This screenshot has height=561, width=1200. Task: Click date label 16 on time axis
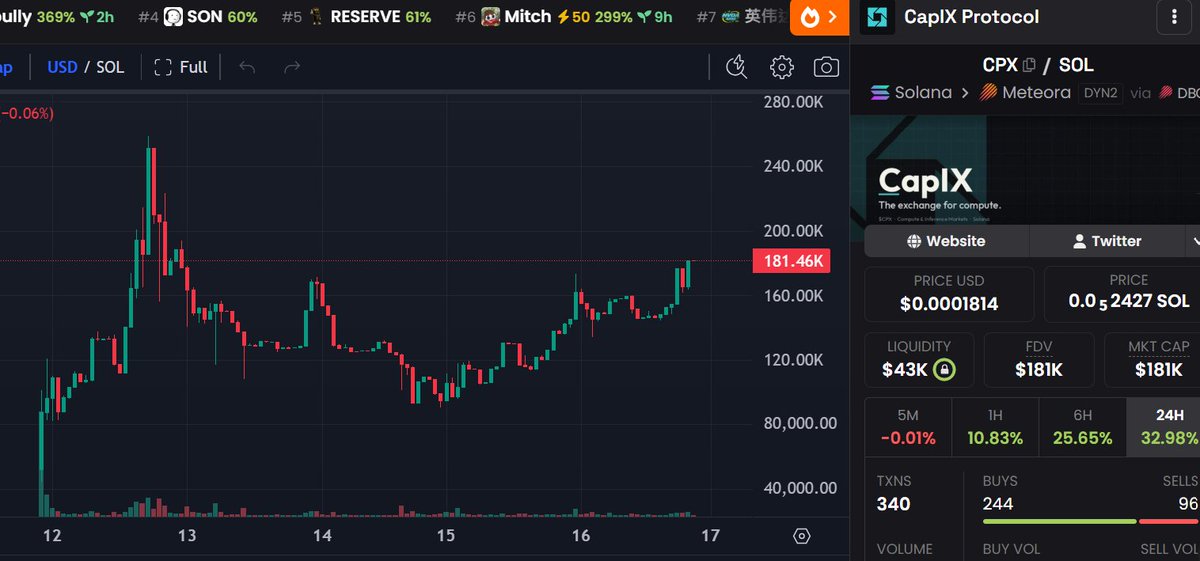click(581, 536)
